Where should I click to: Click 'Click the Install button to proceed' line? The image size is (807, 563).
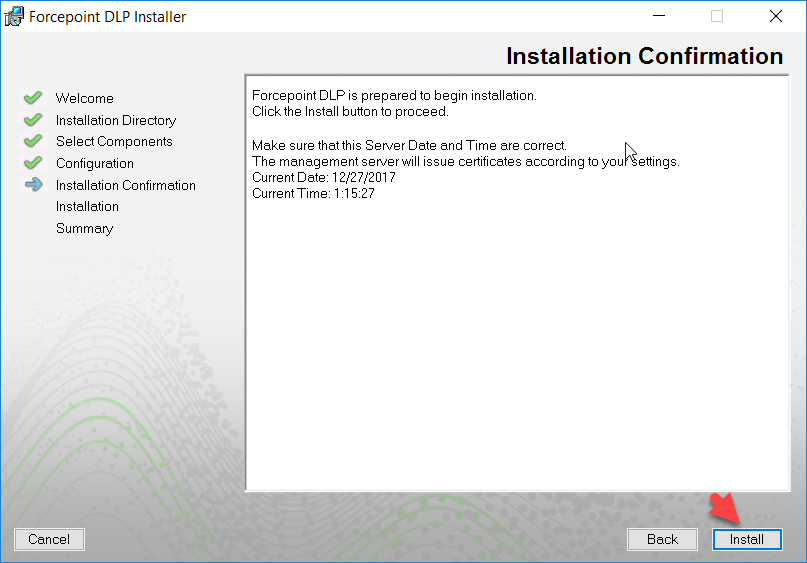pos(350,112)
